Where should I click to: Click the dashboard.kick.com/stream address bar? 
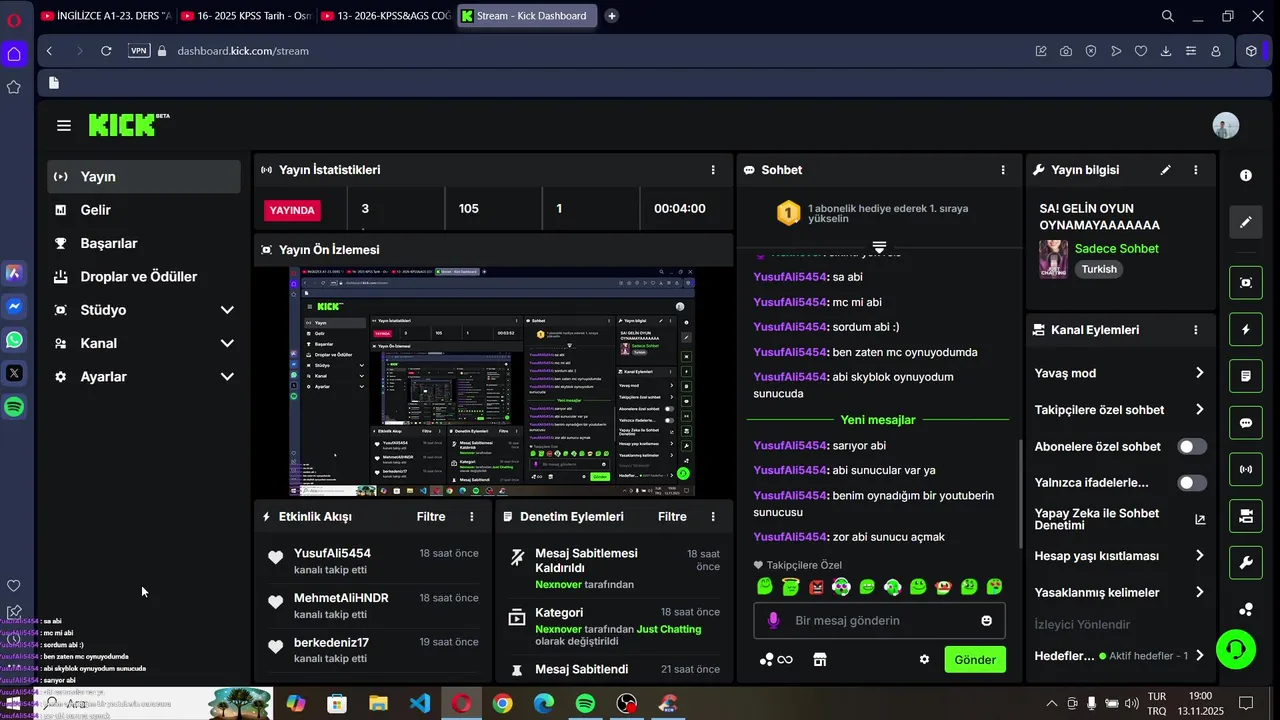[243, 51]
